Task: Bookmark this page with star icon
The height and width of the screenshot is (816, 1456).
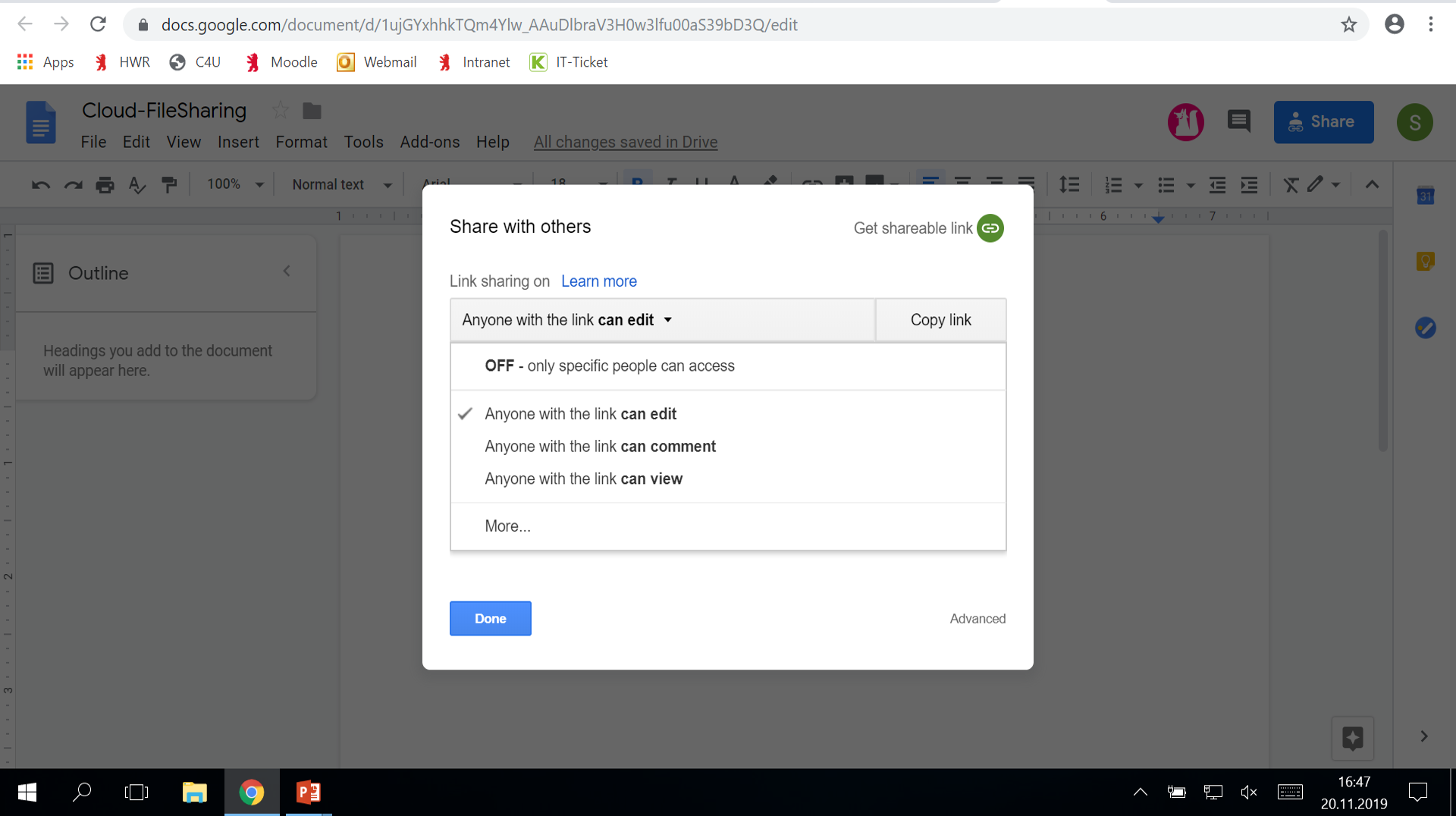Action: pos(1348,25)
